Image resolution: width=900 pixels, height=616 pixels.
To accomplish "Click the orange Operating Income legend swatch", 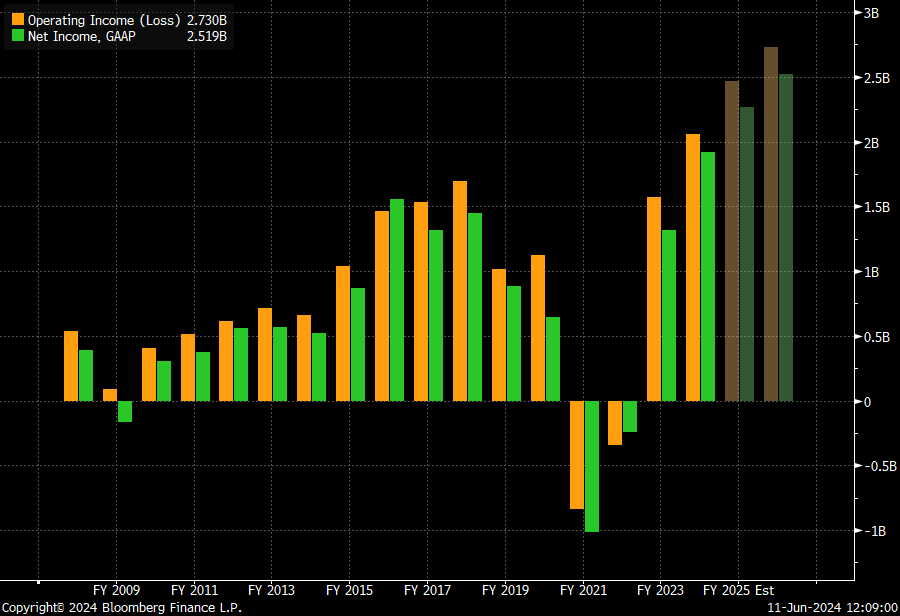I will (x=18, y=20).
